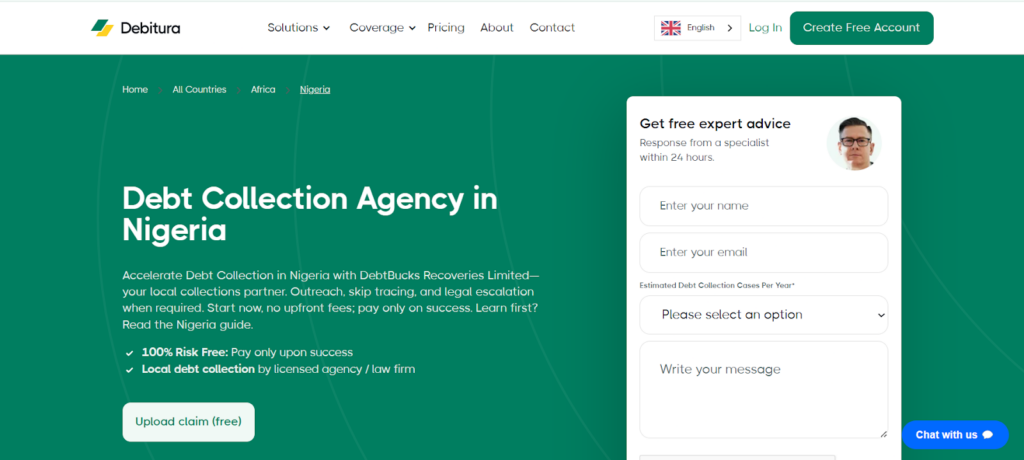Click the 'Write your message' text area
Viewport: 1024px width, 460px height.
tap(764, 389)
